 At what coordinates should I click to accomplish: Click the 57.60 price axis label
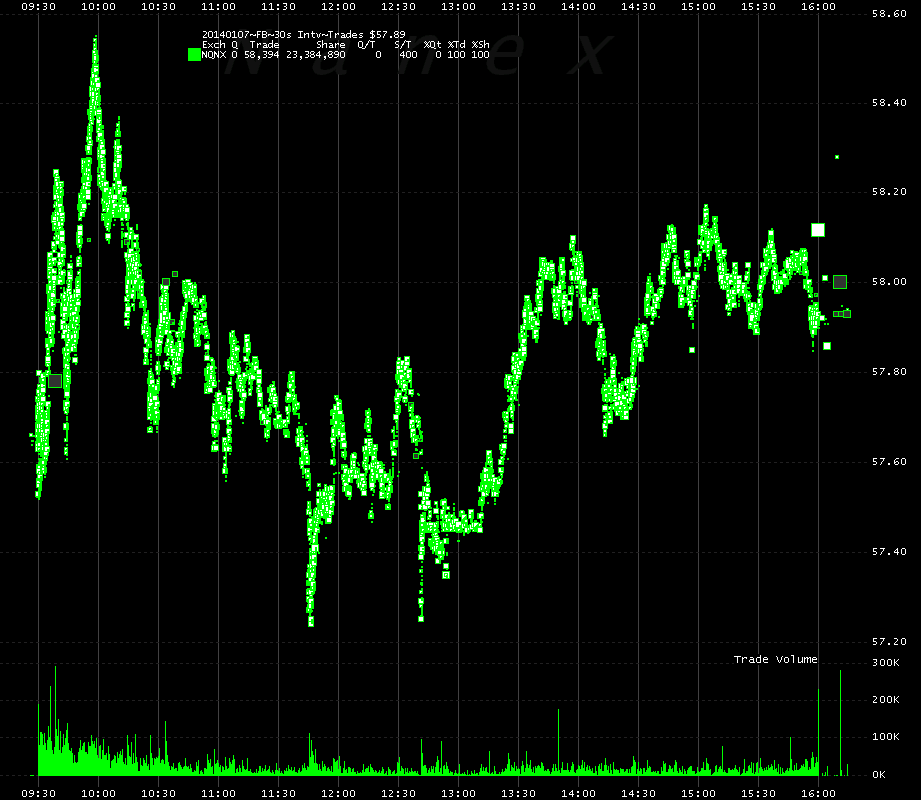(x=889, y=462)
